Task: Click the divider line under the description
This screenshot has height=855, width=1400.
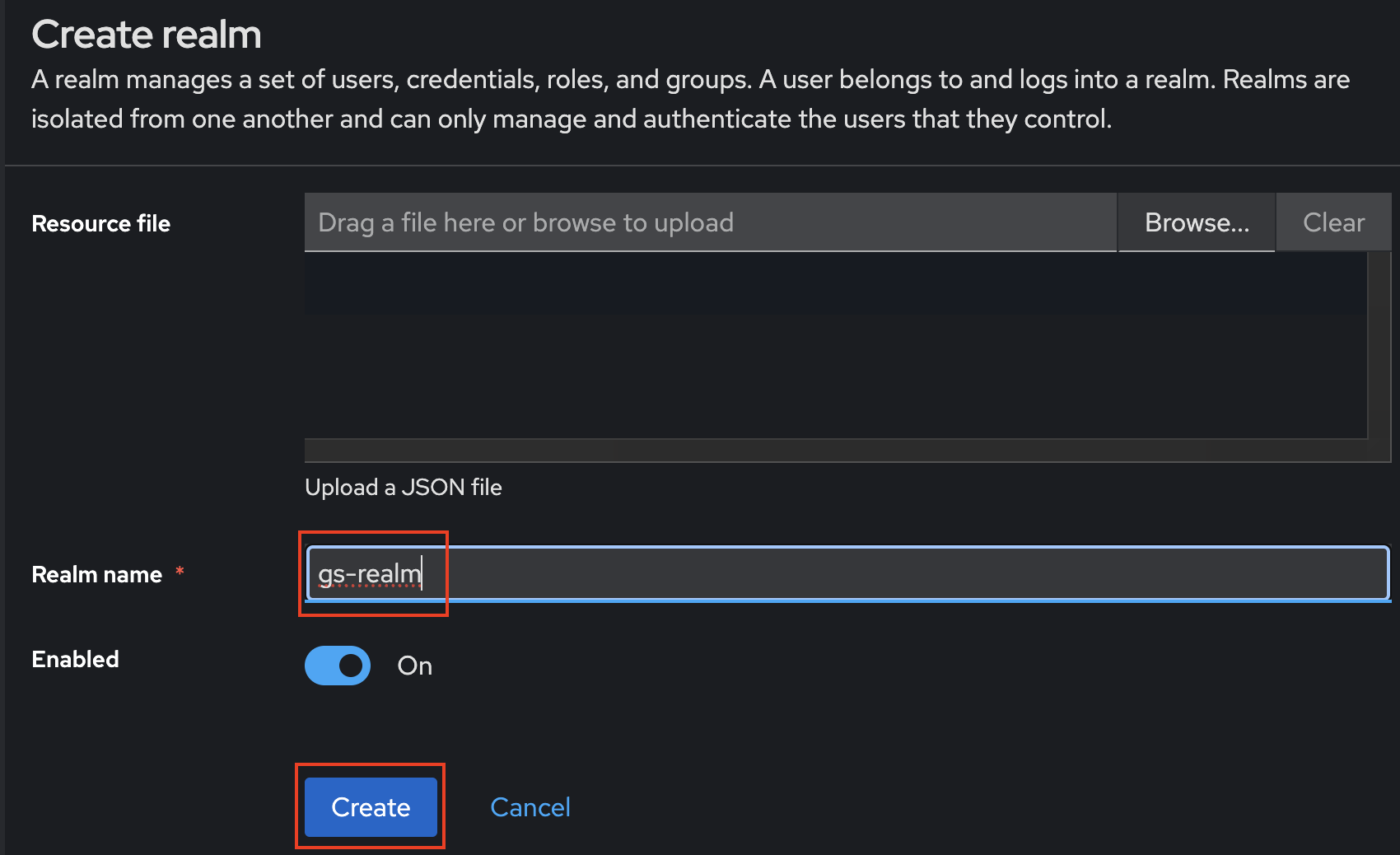Action: pyautogui.click(x=700, y=166)
